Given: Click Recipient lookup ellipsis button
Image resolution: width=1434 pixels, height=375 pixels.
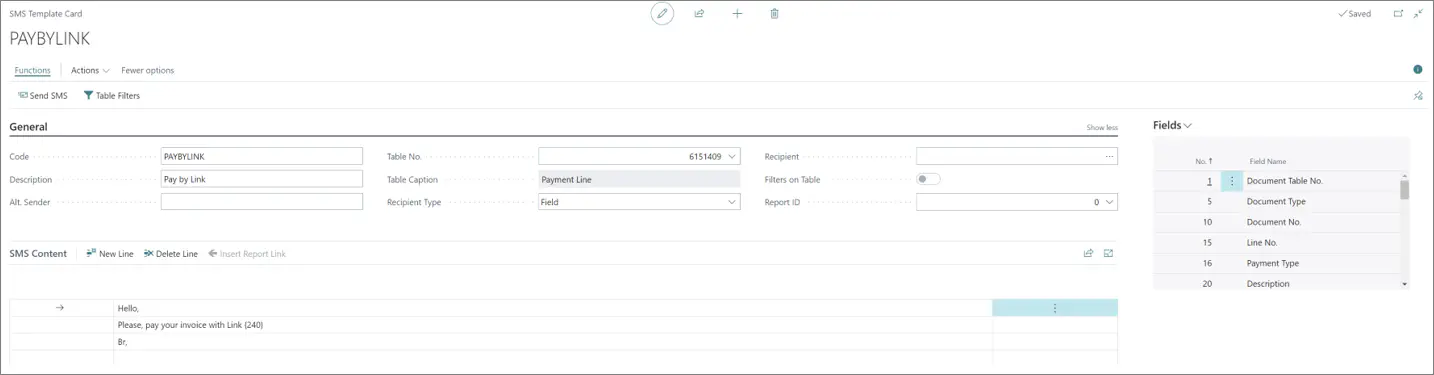Looking at the screenshot, I should click(x=1109, y=156).
